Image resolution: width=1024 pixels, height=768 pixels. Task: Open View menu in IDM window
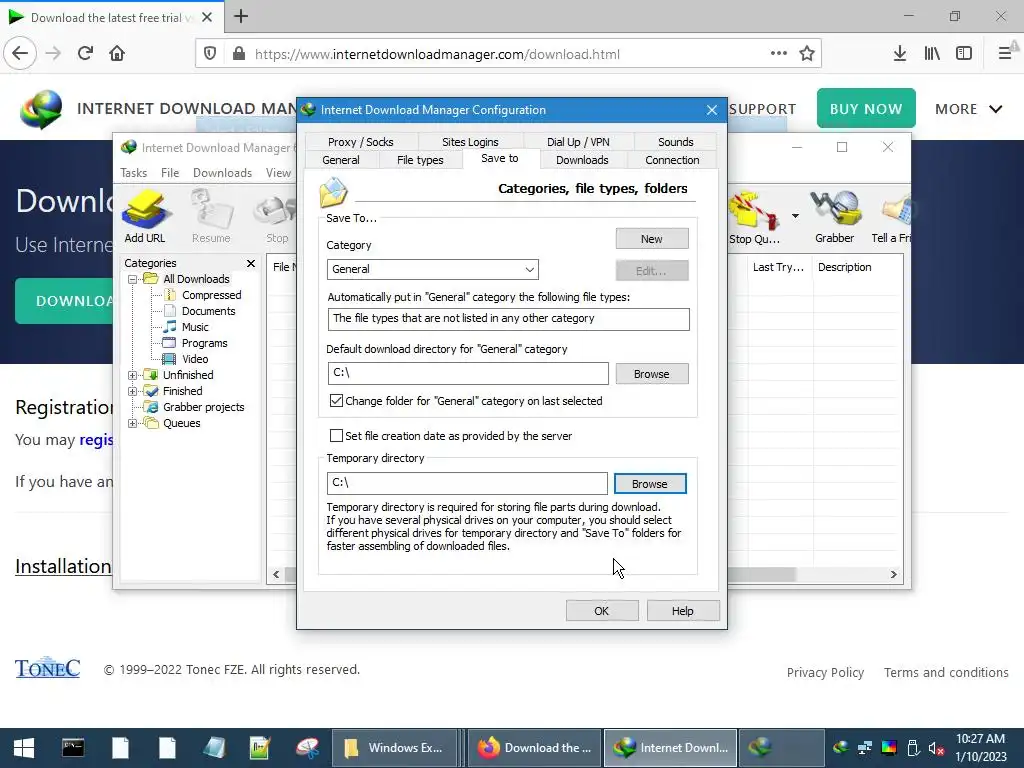click(278, 172)
